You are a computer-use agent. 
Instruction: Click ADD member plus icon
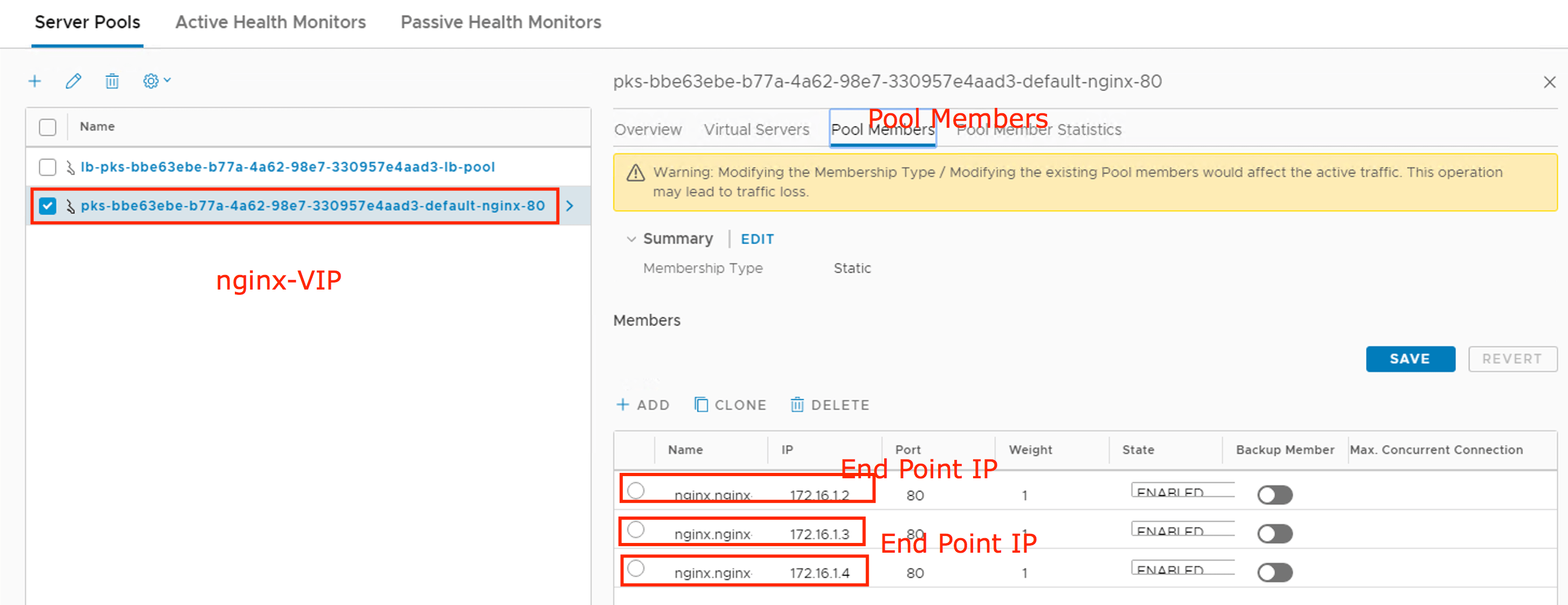pyautogui.click(x=623, y=404)
